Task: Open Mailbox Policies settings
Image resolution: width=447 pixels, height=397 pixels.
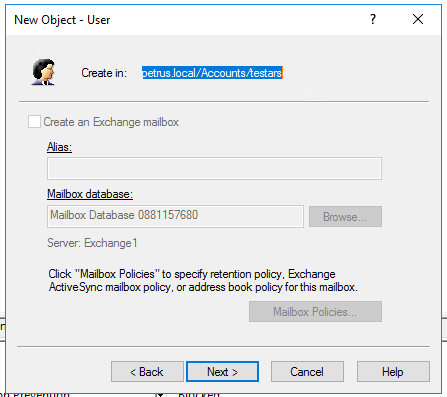Action: click(x=315, y=312)
